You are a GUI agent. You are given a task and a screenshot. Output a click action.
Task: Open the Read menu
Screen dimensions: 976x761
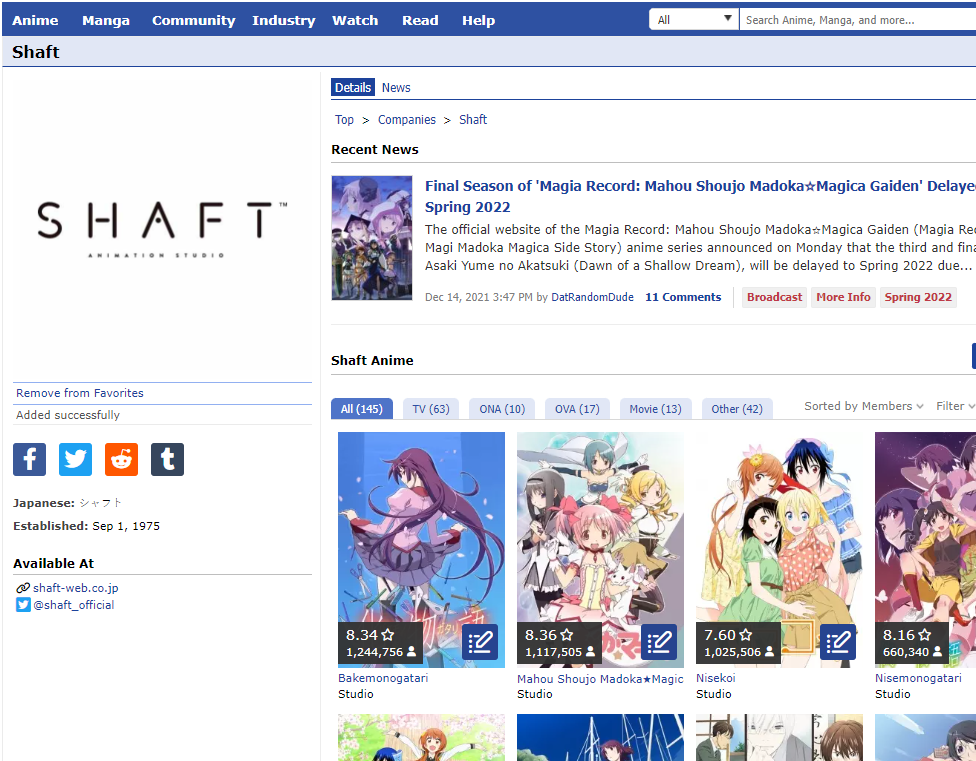tap(420, 21)
